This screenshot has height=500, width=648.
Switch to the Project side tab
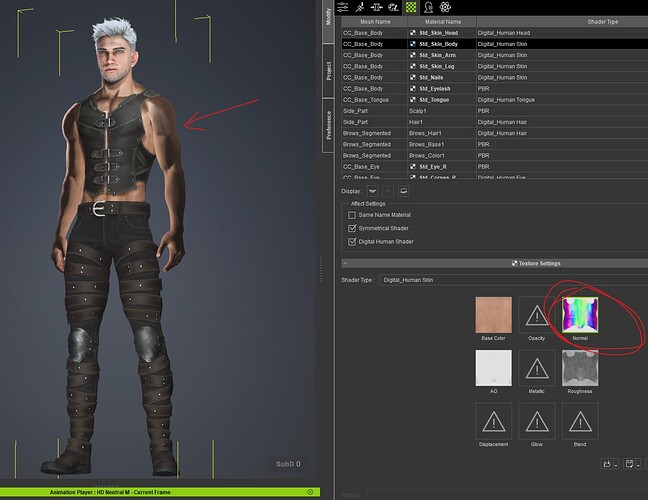coord(328,71)
